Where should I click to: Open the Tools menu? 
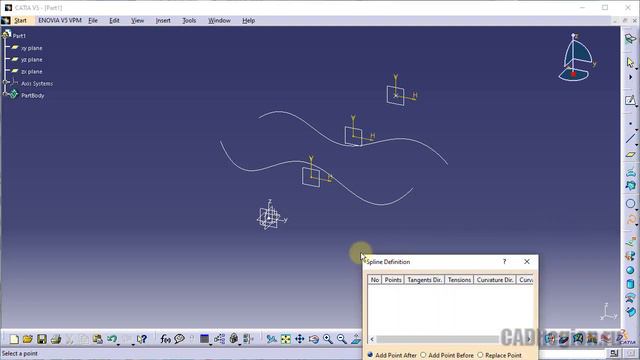click(189, 20)
